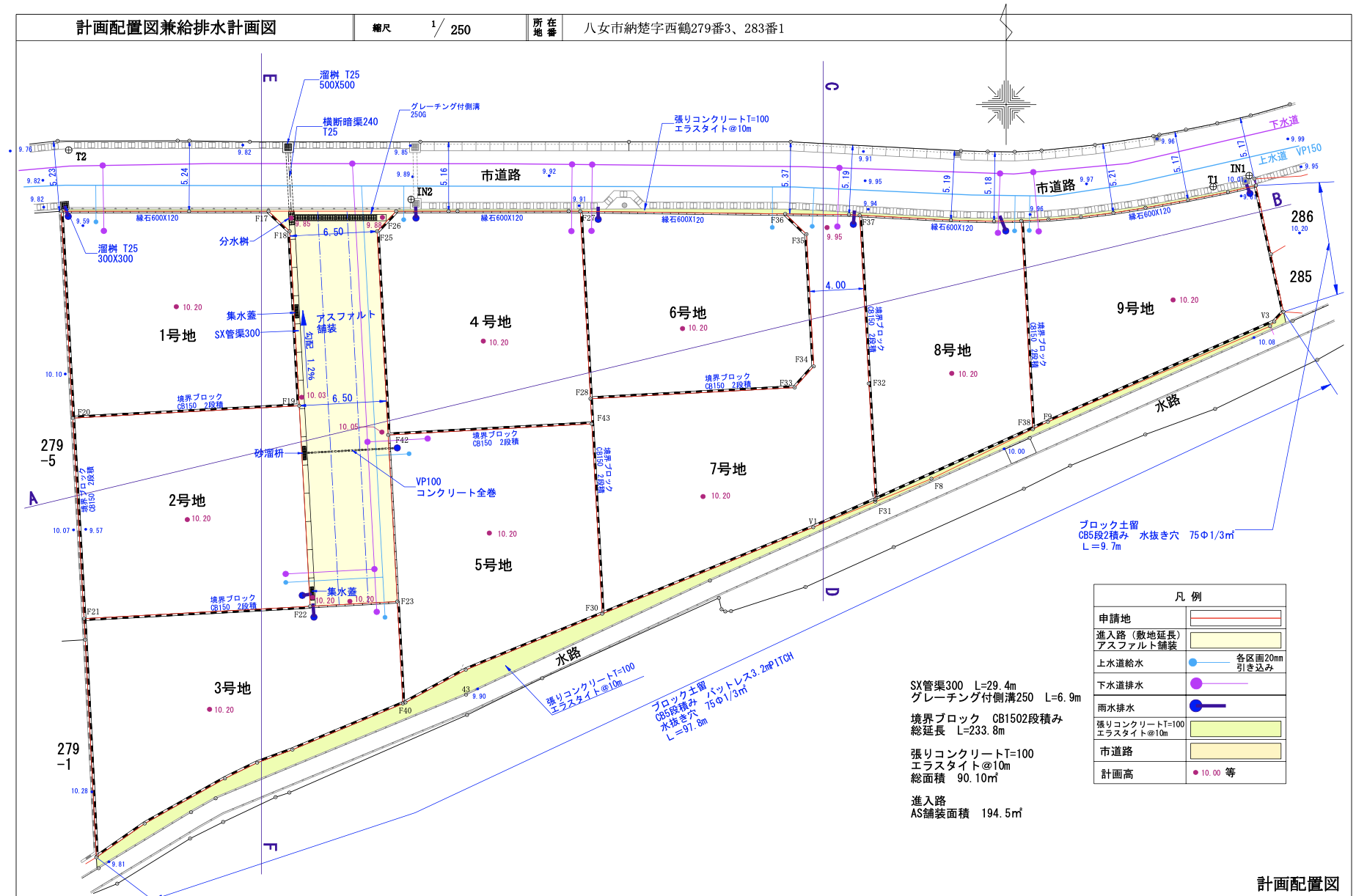Select the 申請地 legend swatch
Viewport: 1367px width, 896px height.
pos(1235,618)
